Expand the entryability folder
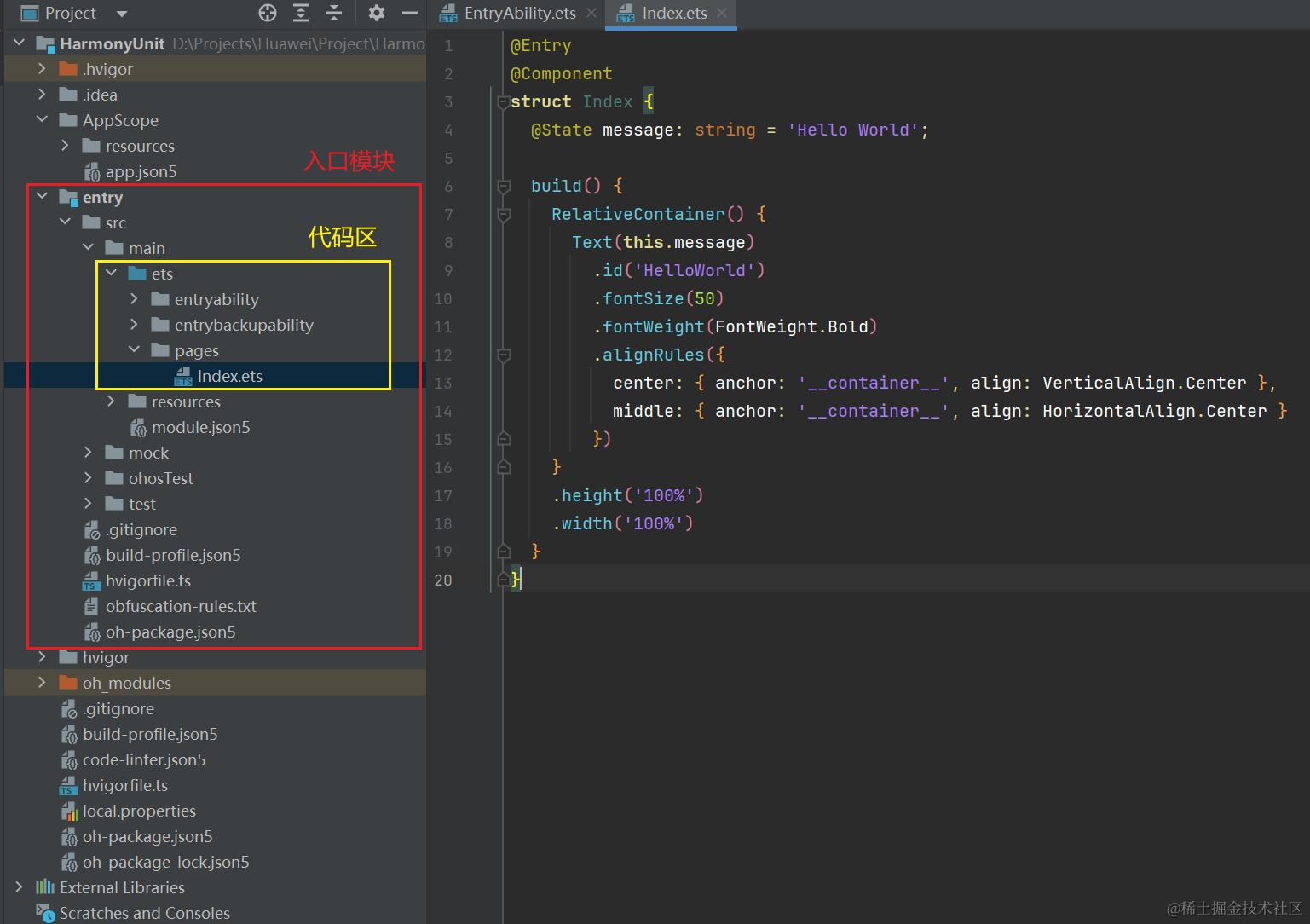The height and width of the screenshot is (924, 1310). (x=134, y=298)
